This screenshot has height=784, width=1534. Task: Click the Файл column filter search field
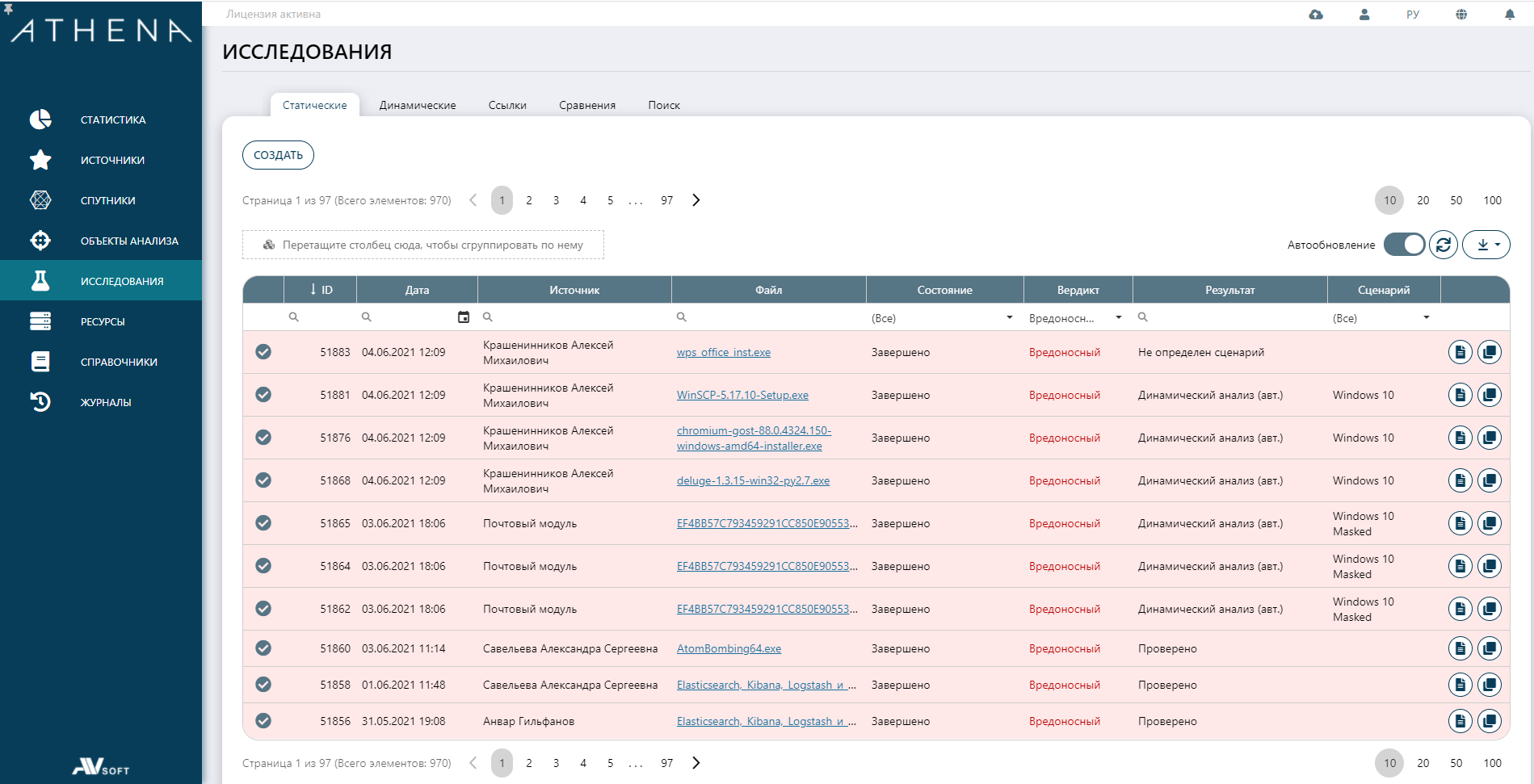[771, 318]
